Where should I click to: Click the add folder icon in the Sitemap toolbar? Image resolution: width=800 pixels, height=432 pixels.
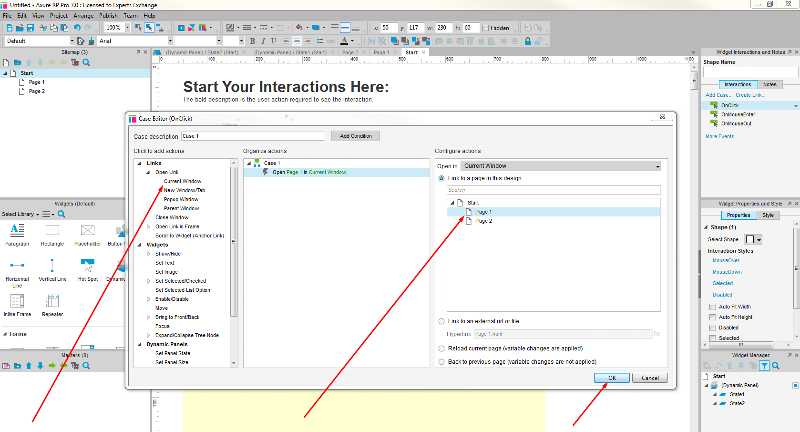(17, 62)
